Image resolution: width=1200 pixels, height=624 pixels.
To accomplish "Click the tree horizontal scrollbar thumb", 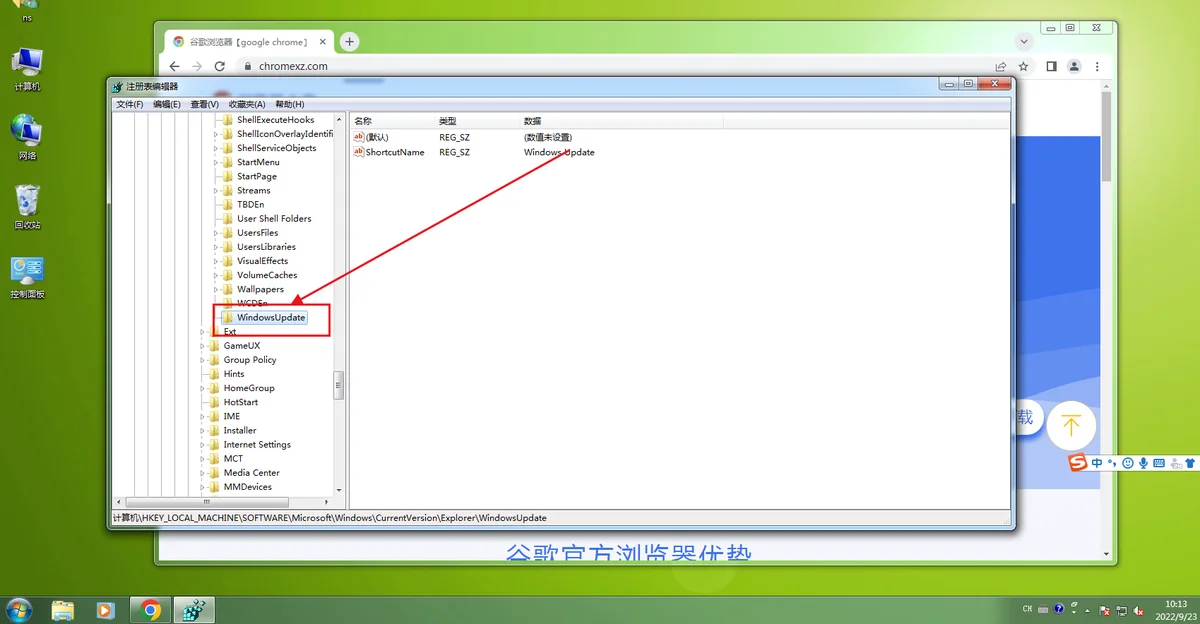I will (x=206, y=502).
